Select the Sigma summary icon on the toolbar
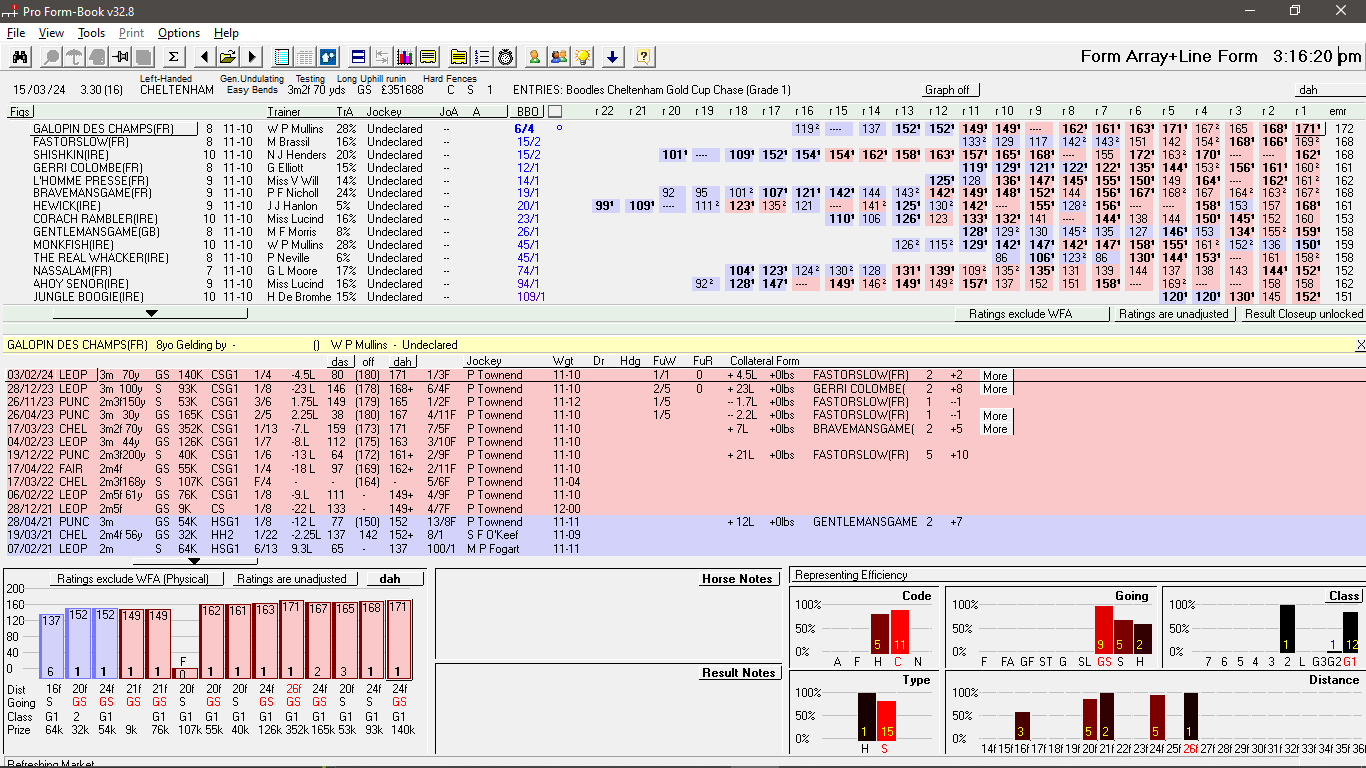Screen dimensions: 1366x768 point(173,57)
